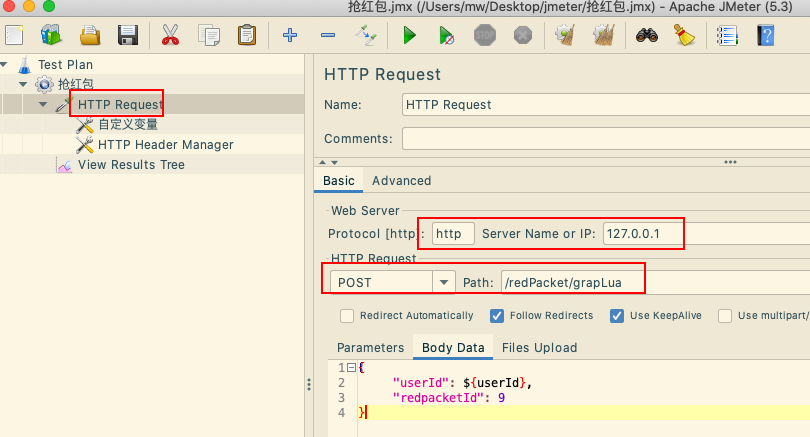Select HTTP Header Manager tree item
Image resolution: width=810 pixels, height=437 pixels.
pos(165,145)
